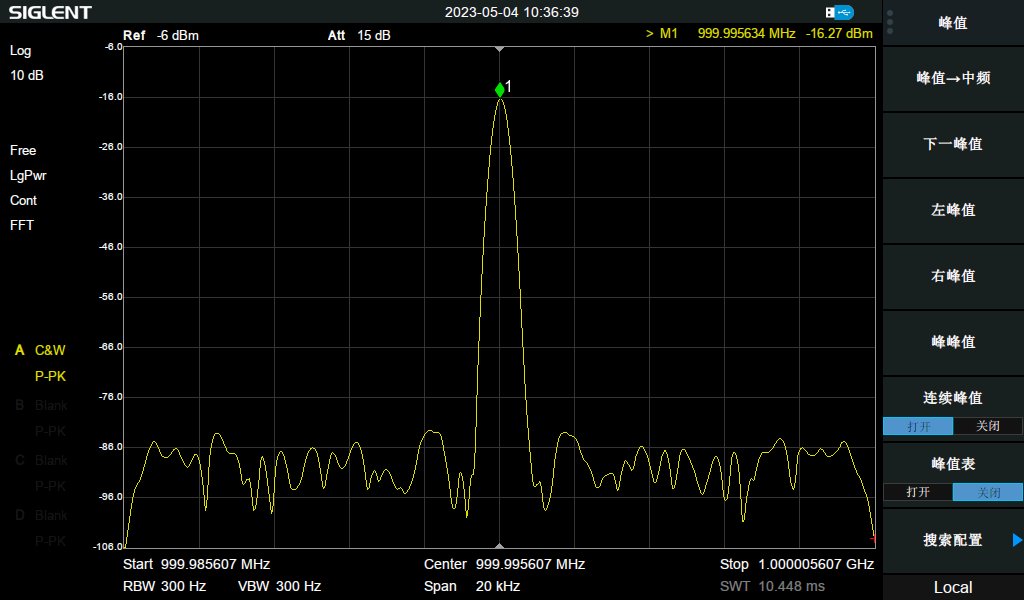Click the 10 dB scale division label
1024x600 pixels.
27,76
